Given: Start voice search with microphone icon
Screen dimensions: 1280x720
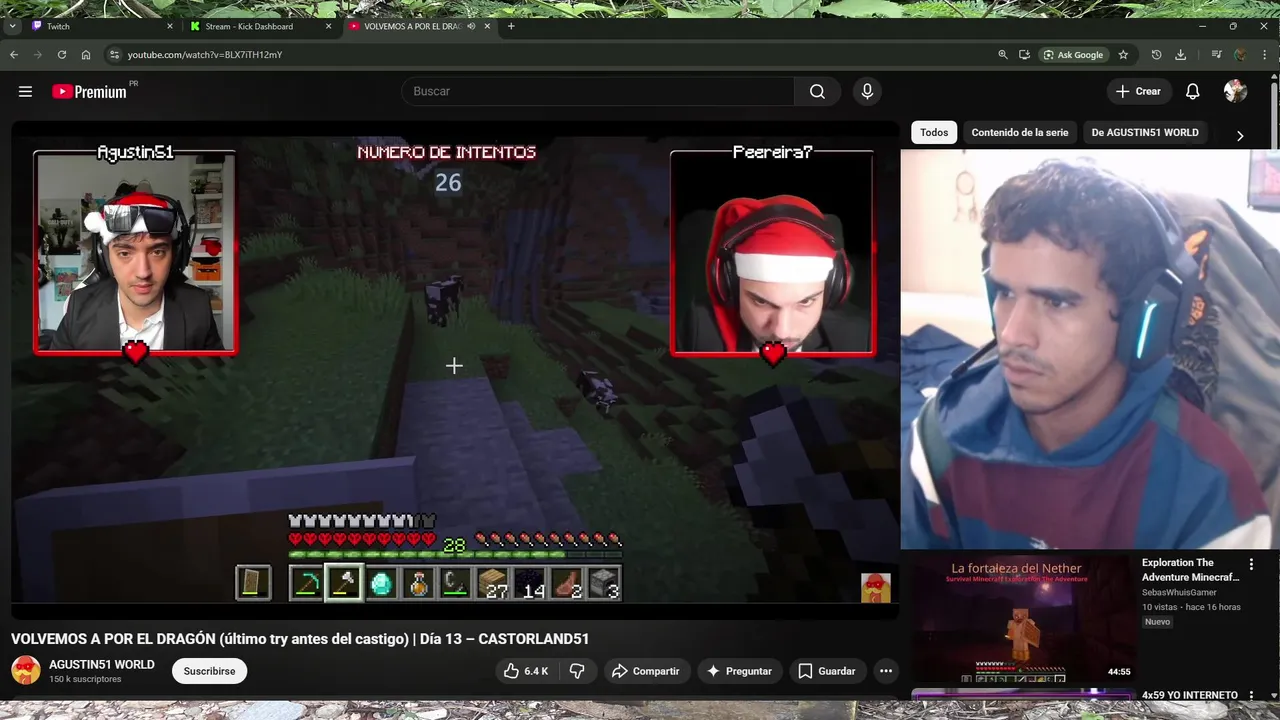Looking at the screenshot, I should (x=867, y=91).
